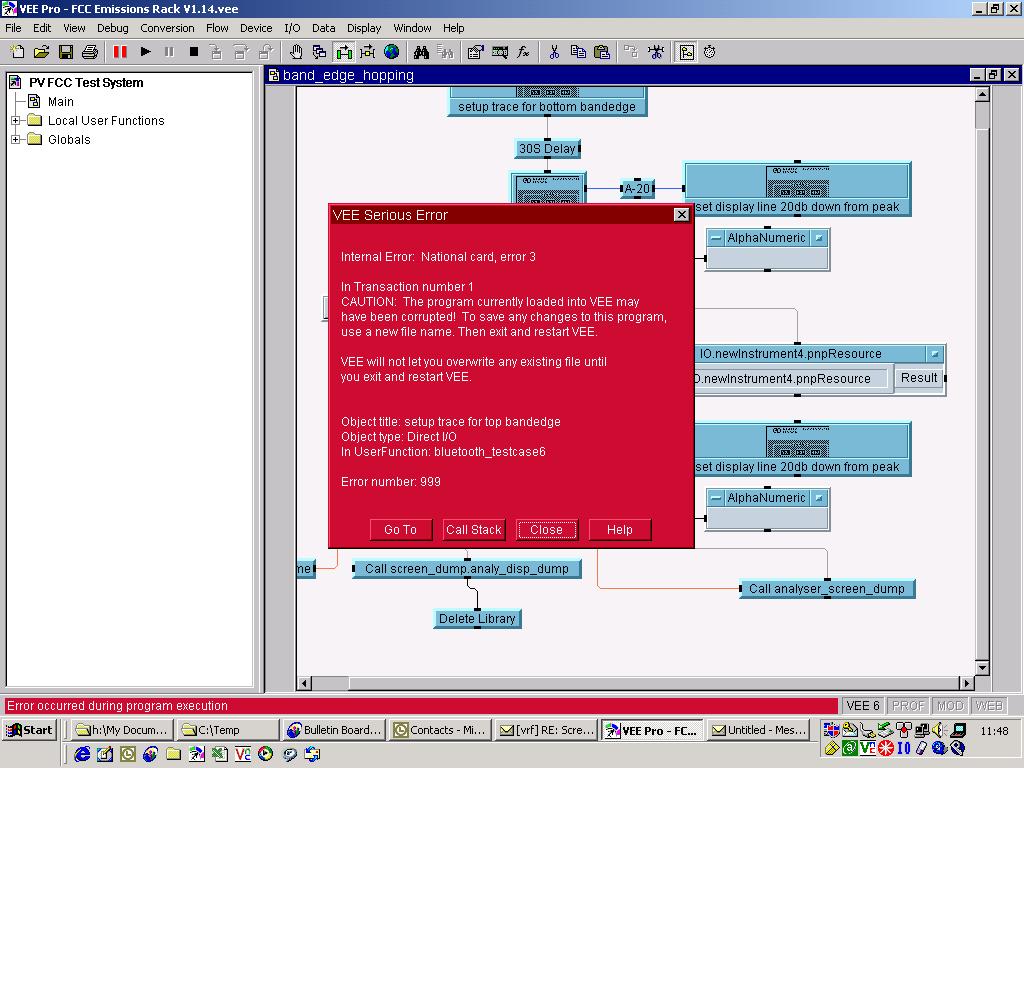Click the binoculars Find icon
This screenshot has height=990, width=1024.
422,52
